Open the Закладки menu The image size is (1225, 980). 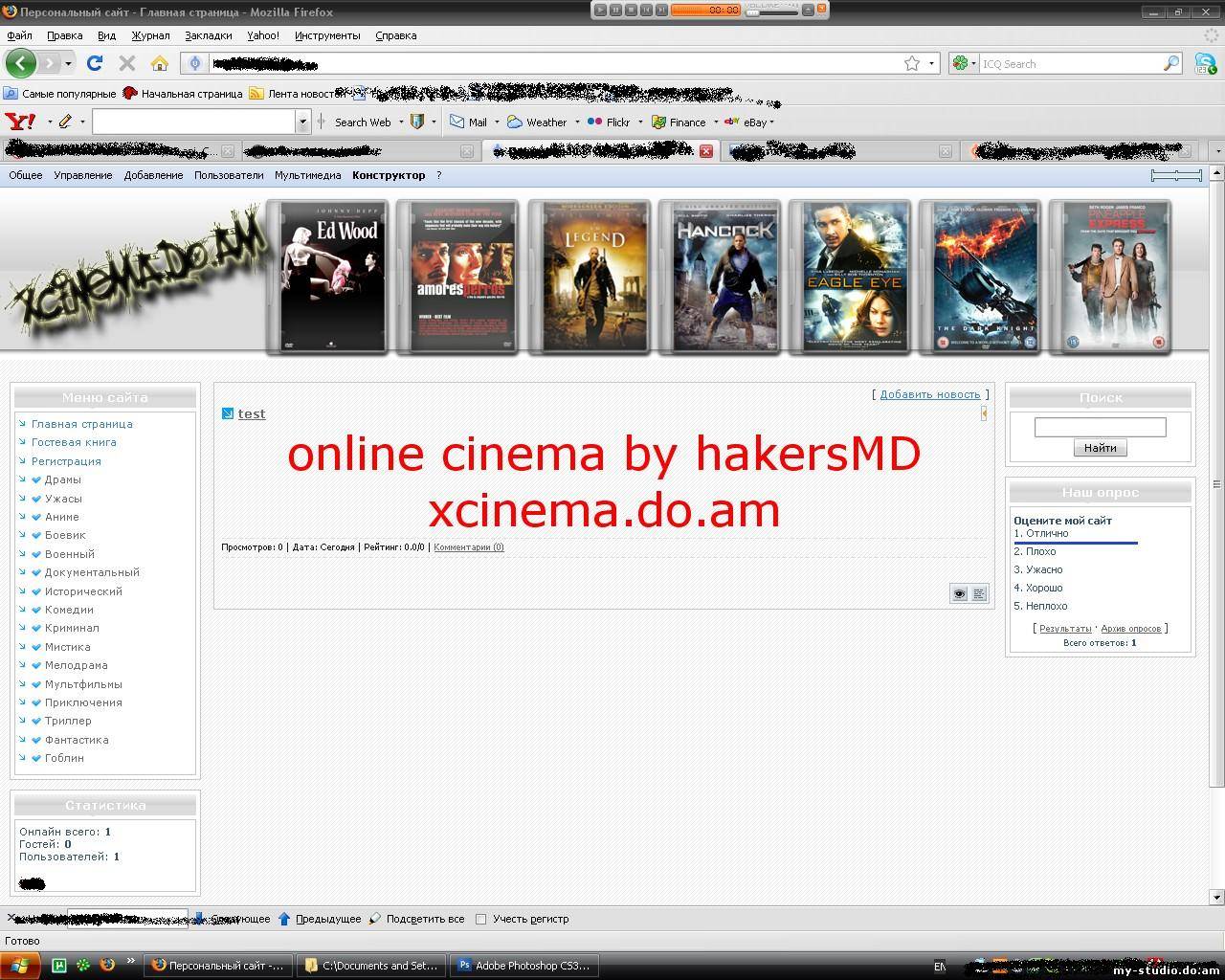pos(208,35)
